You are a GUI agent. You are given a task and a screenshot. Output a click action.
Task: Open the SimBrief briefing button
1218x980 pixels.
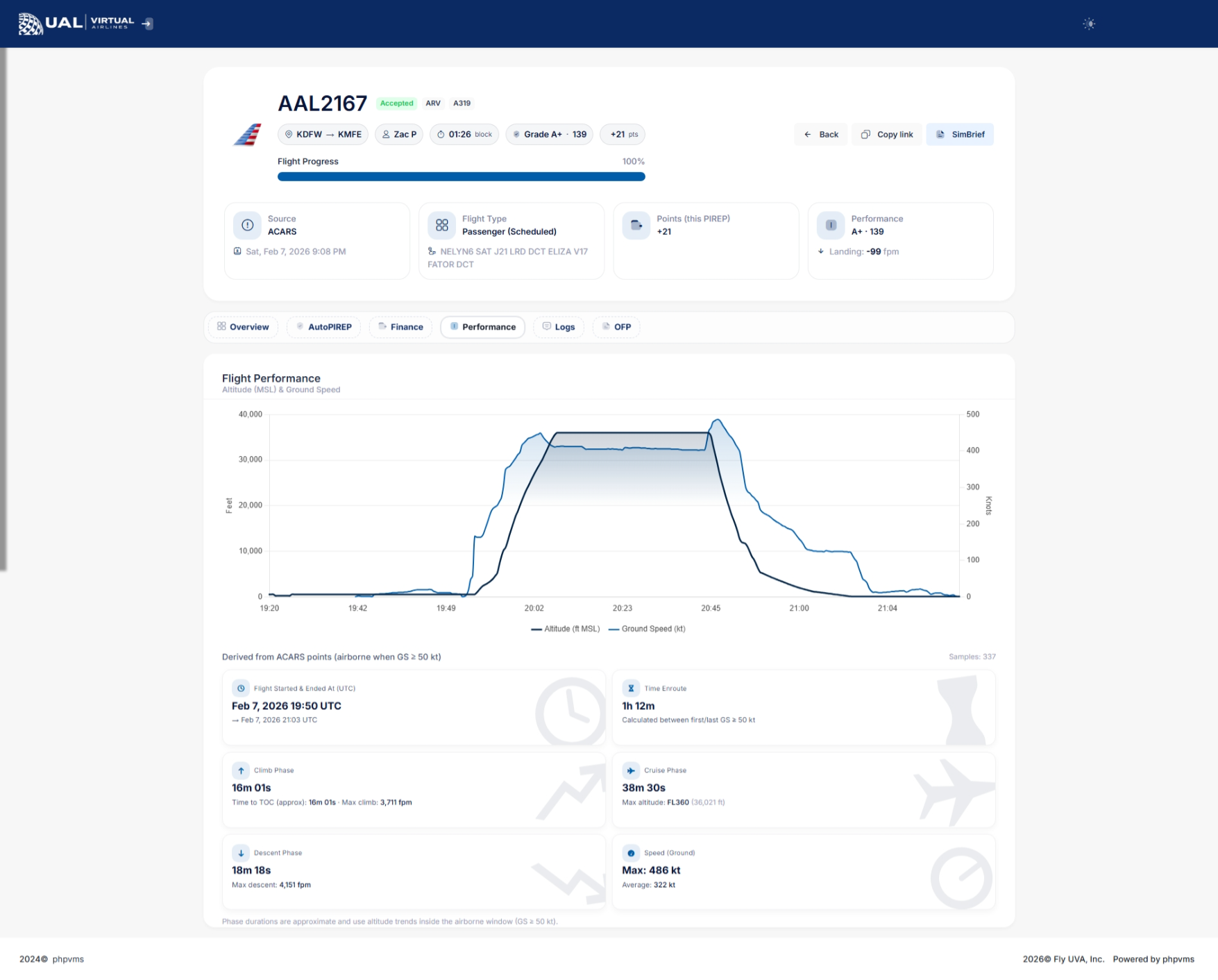(x=960, y=135)
